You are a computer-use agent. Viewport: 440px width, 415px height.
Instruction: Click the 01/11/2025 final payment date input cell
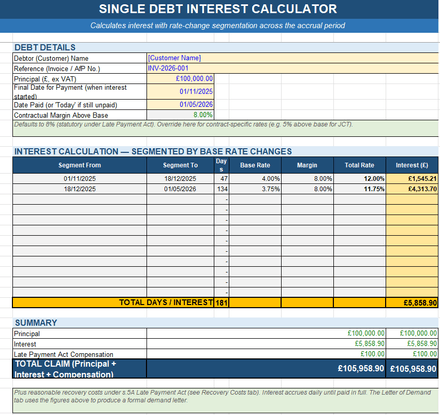[x=180, y=92]
